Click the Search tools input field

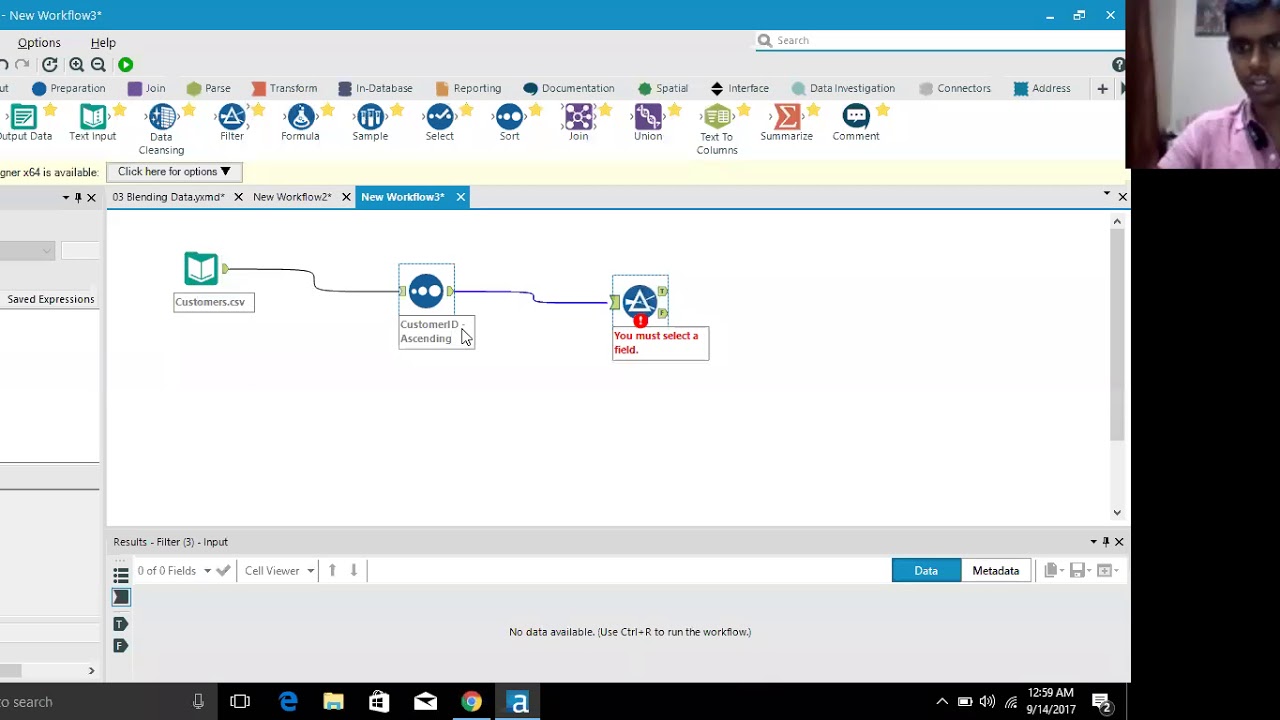pyautogui.click(x=940, y=41)
